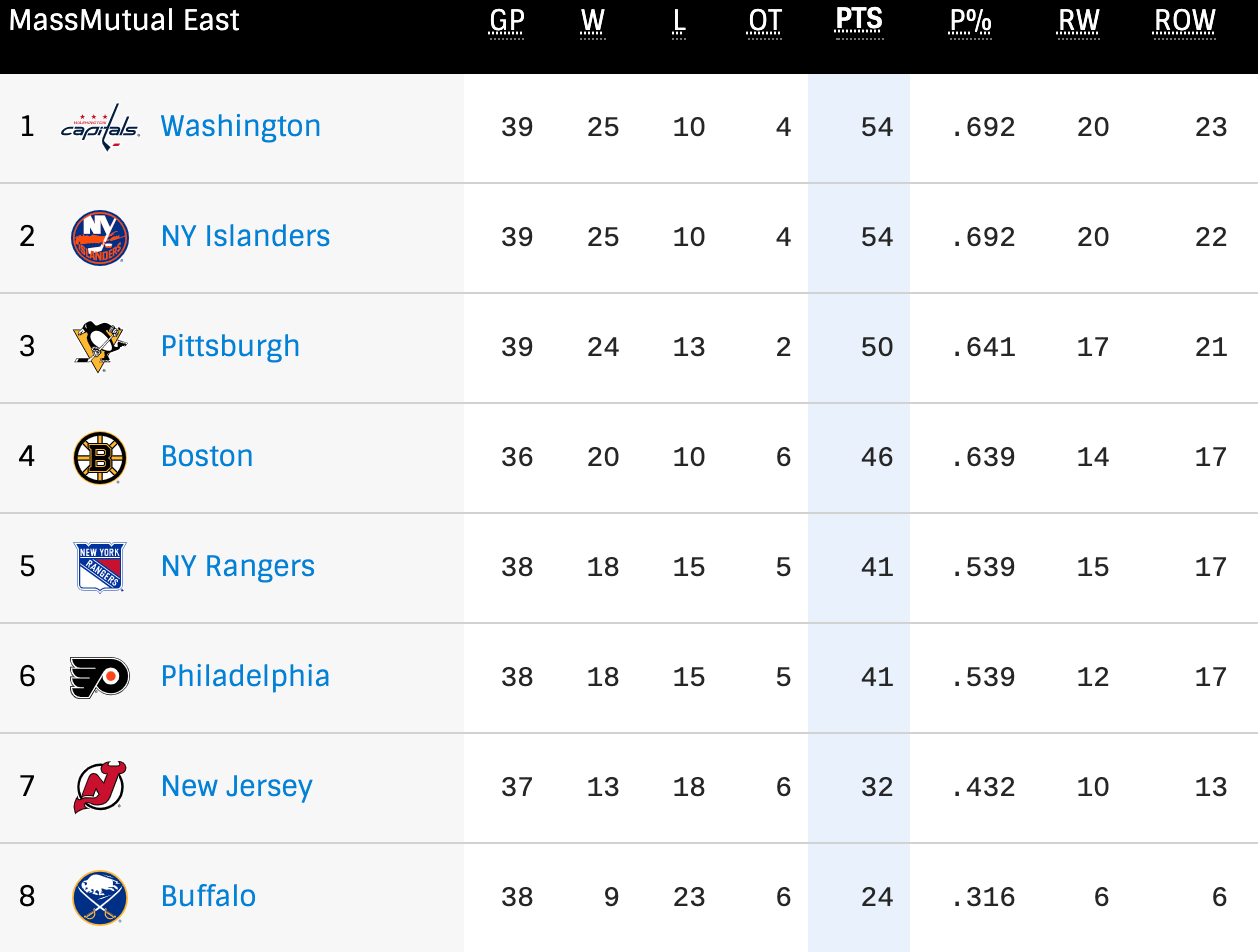Visit the New Jersey team page
This screenshot has height=952, width=1258.
237,786
